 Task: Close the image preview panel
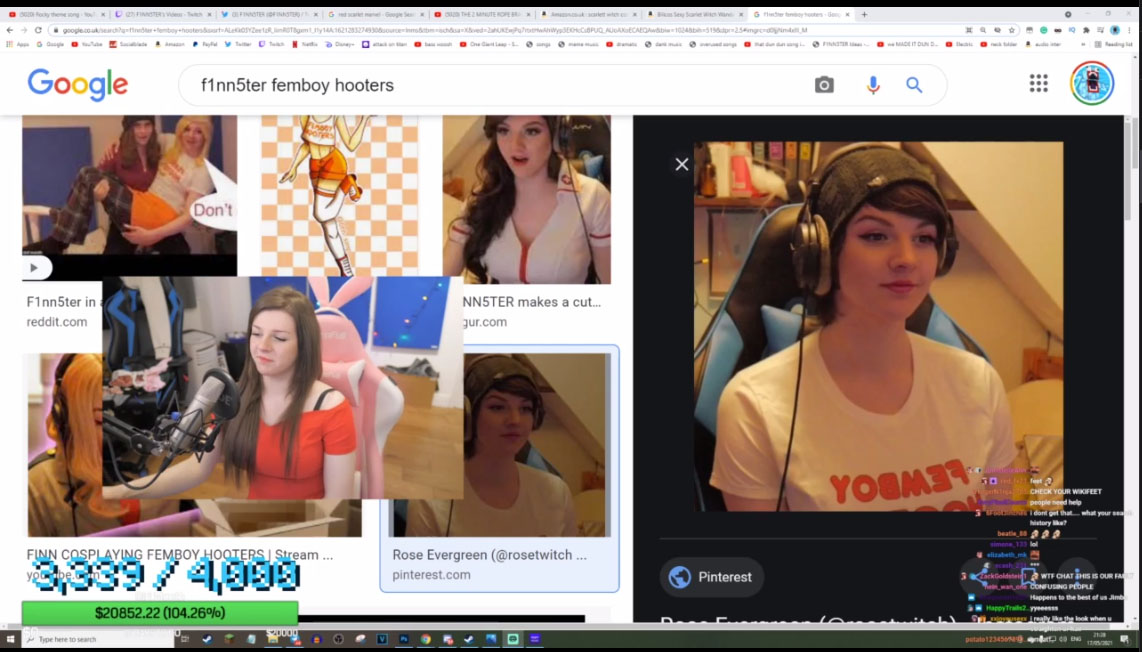pyautogui.click(x=682, y=165)
